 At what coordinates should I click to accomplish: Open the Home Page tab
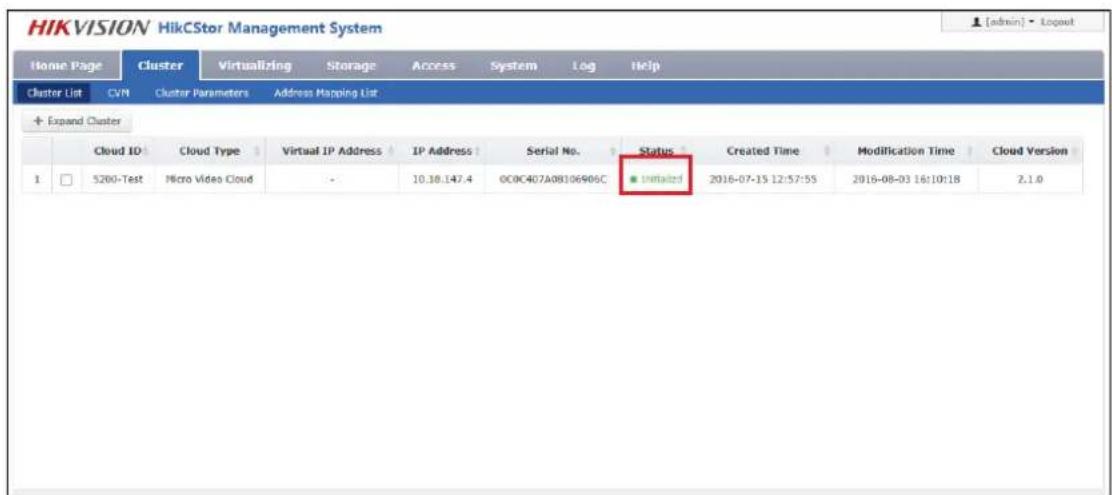pyautogui.click(x=66, y=66)
